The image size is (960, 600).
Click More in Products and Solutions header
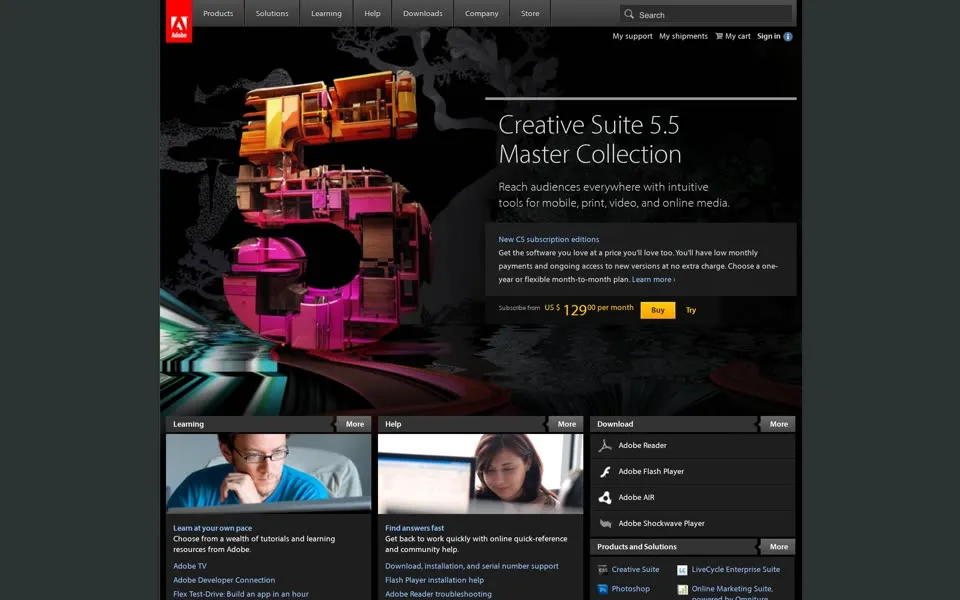(x=778, y=547)
